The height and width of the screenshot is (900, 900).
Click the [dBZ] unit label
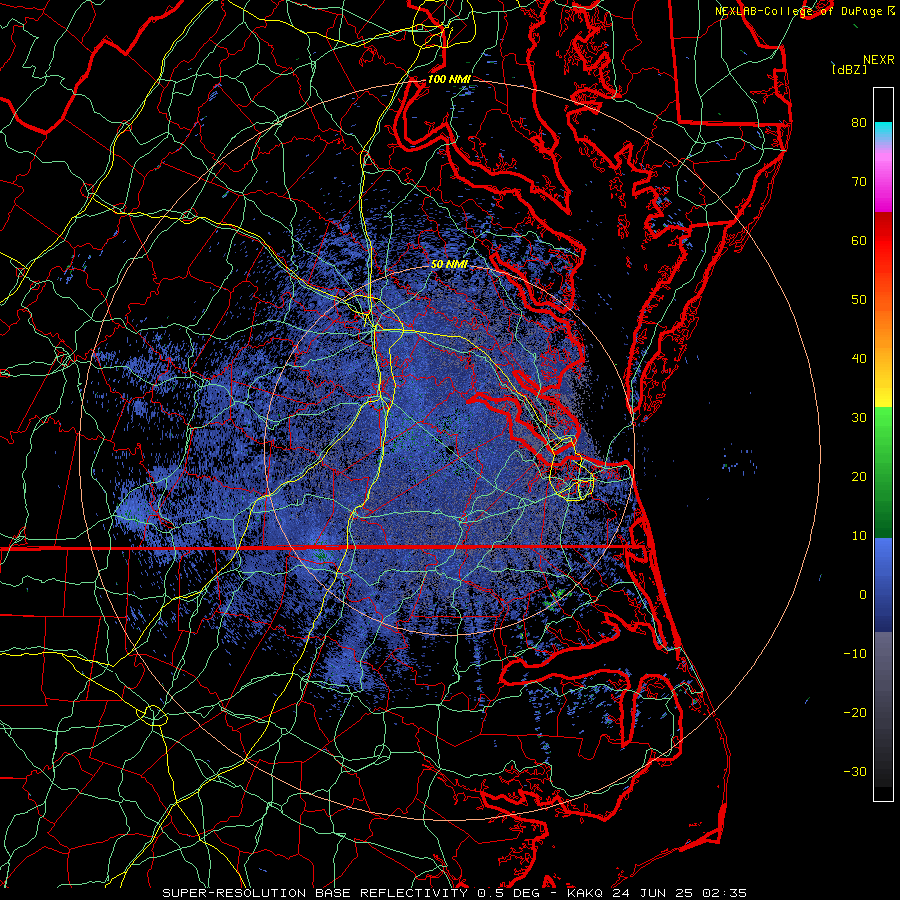[849, 70]
